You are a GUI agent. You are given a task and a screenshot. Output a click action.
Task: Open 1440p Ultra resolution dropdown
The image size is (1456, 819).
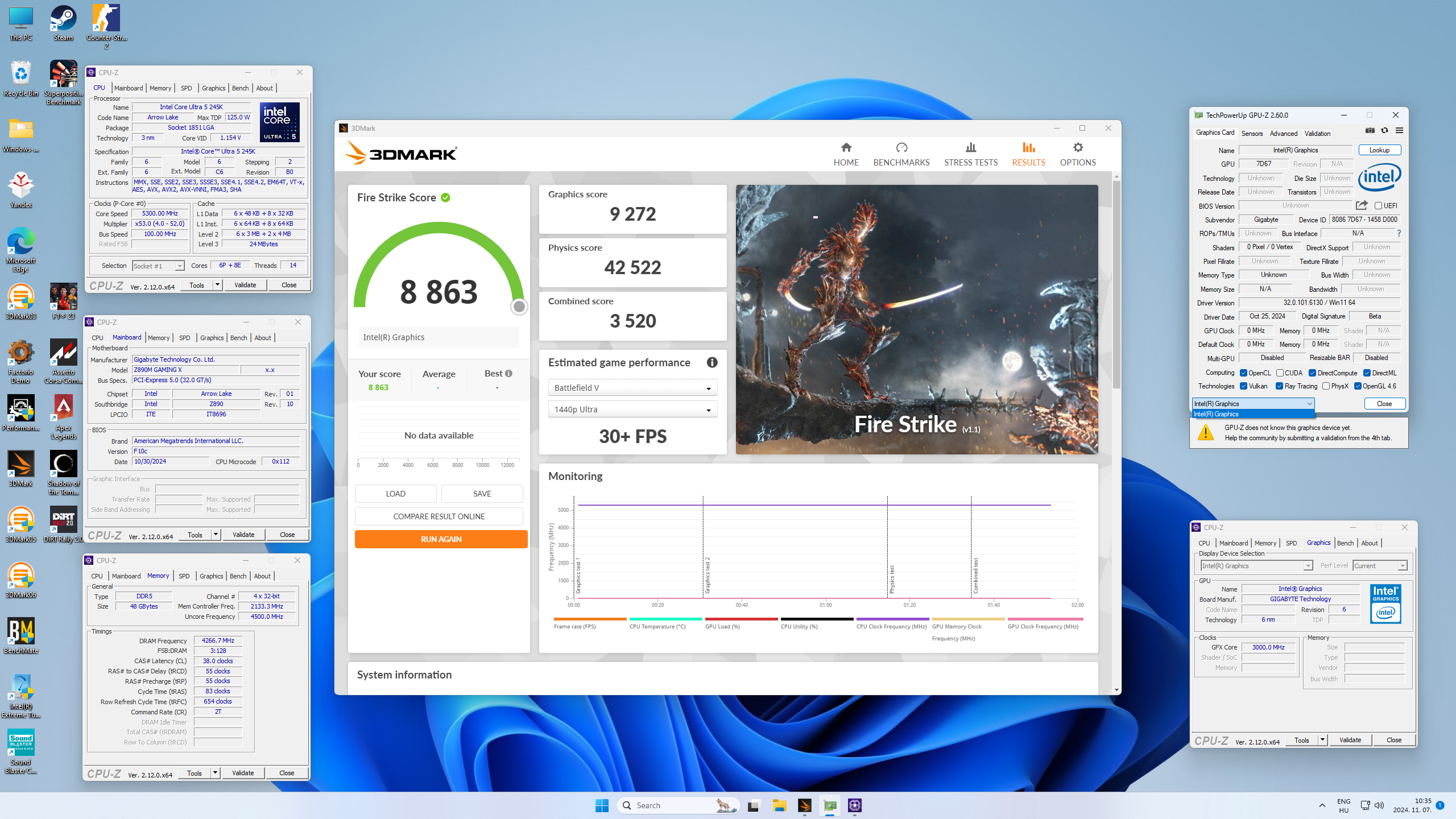click(x=632, y=409)
